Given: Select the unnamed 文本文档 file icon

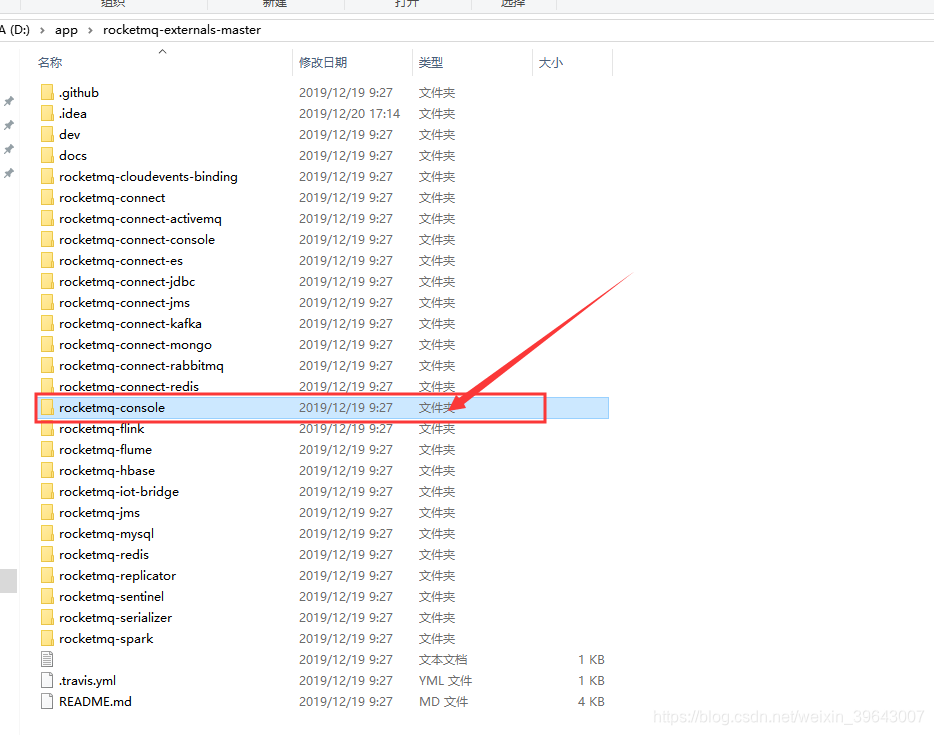Looking at the screenshot, I should click(x=47, y=659).
